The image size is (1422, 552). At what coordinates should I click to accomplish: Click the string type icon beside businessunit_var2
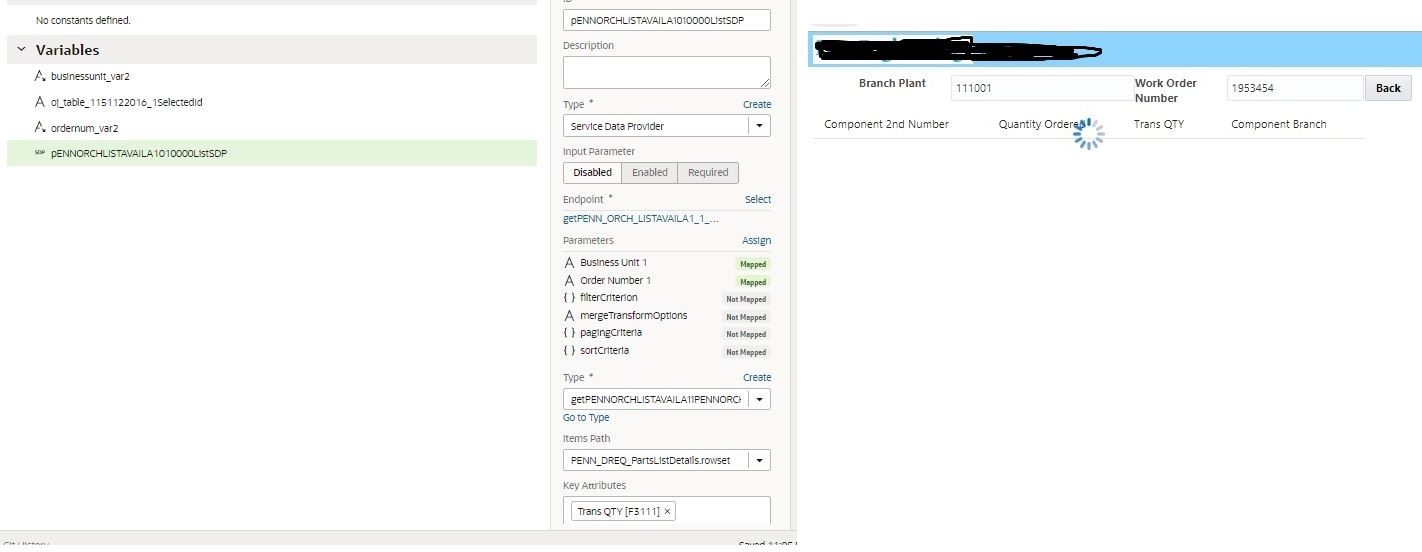pyautogui.click(x=40, y=76)
